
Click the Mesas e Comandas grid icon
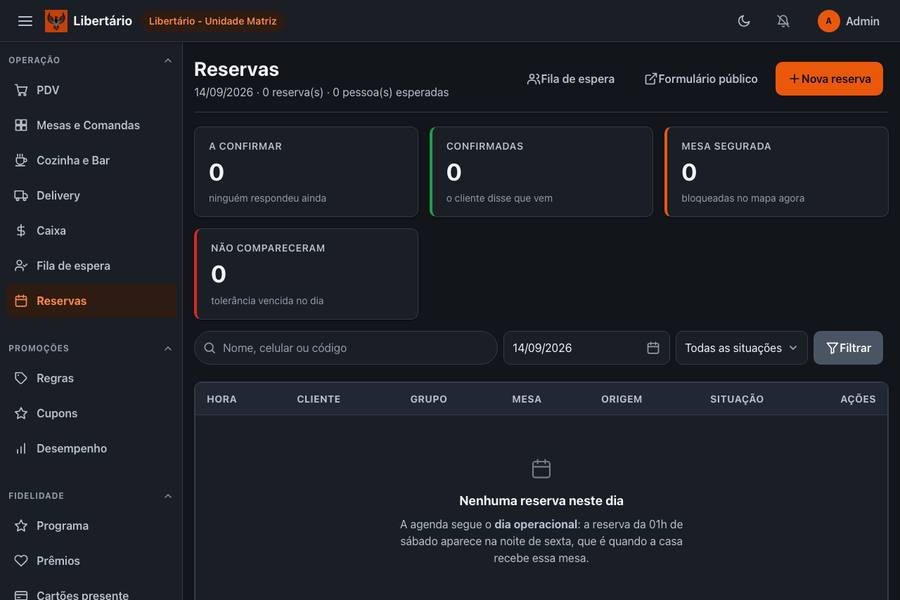tap(21, 125)
